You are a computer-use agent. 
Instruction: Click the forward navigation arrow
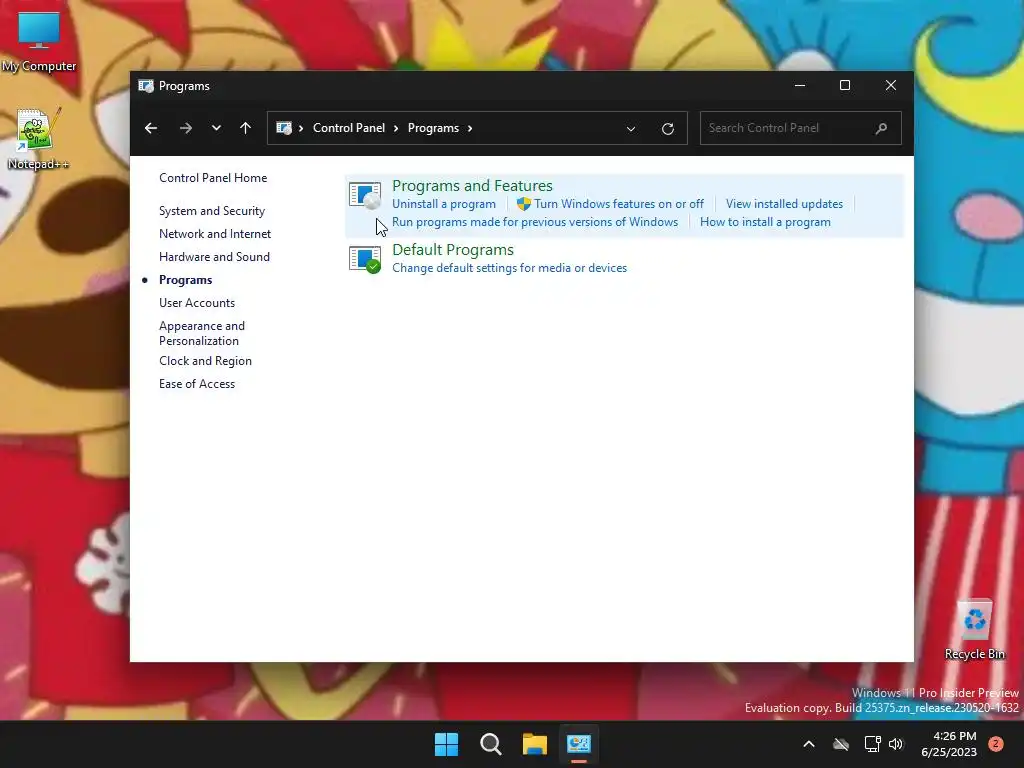[185, 128]
